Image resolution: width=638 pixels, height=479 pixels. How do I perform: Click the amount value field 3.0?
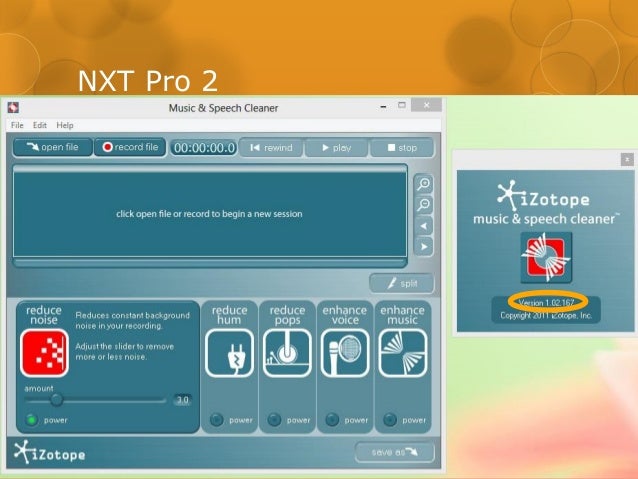click(182, 400)
